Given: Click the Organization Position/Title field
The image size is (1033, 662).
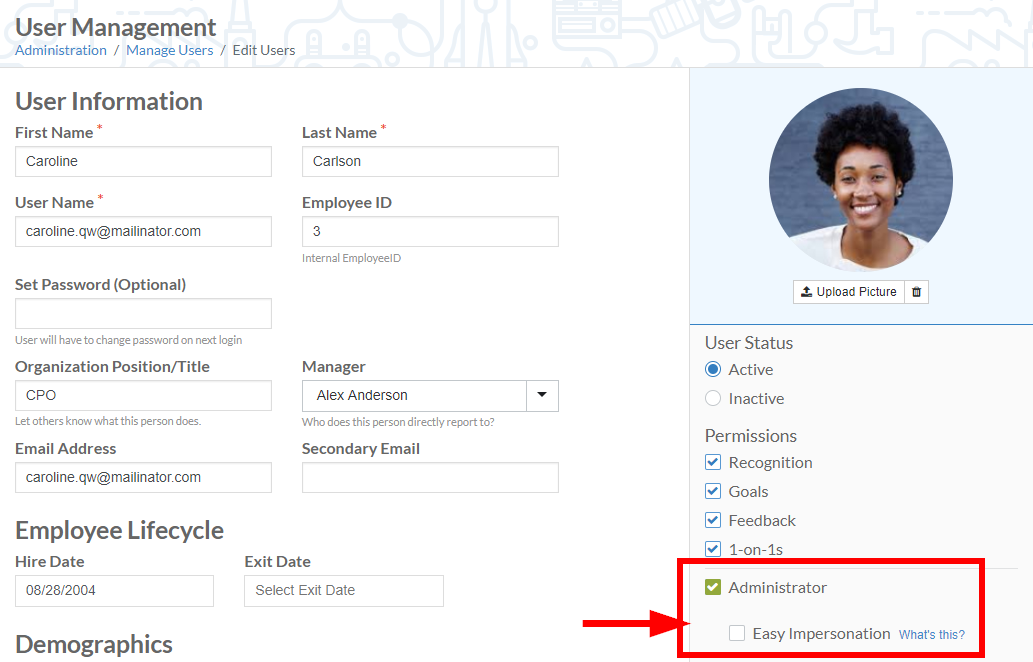Looking at the screenshot, I should (x=144, y=395).
